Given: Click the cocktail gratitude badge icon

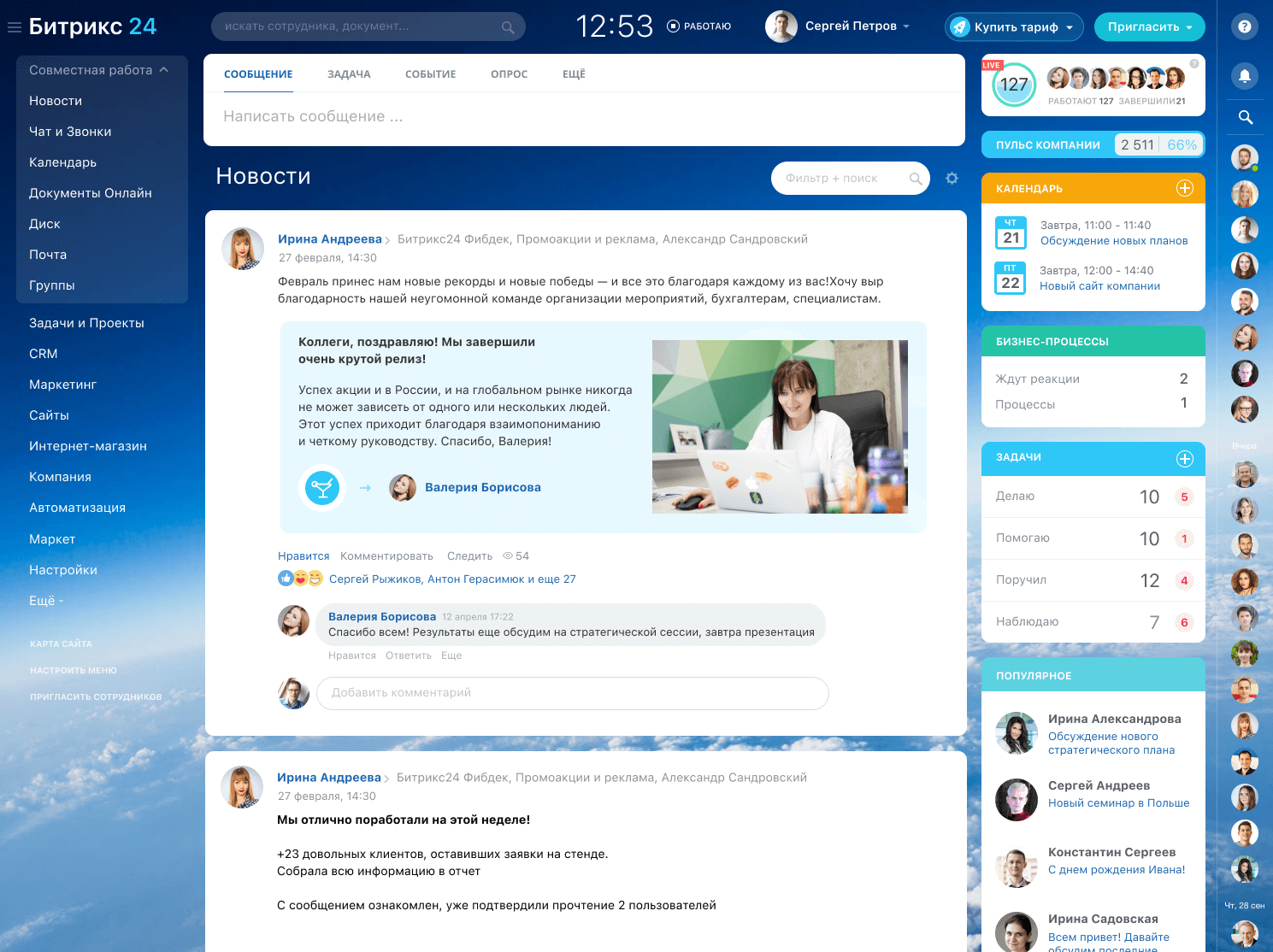Looking at the screenshot, I should [x=322, y=488].
